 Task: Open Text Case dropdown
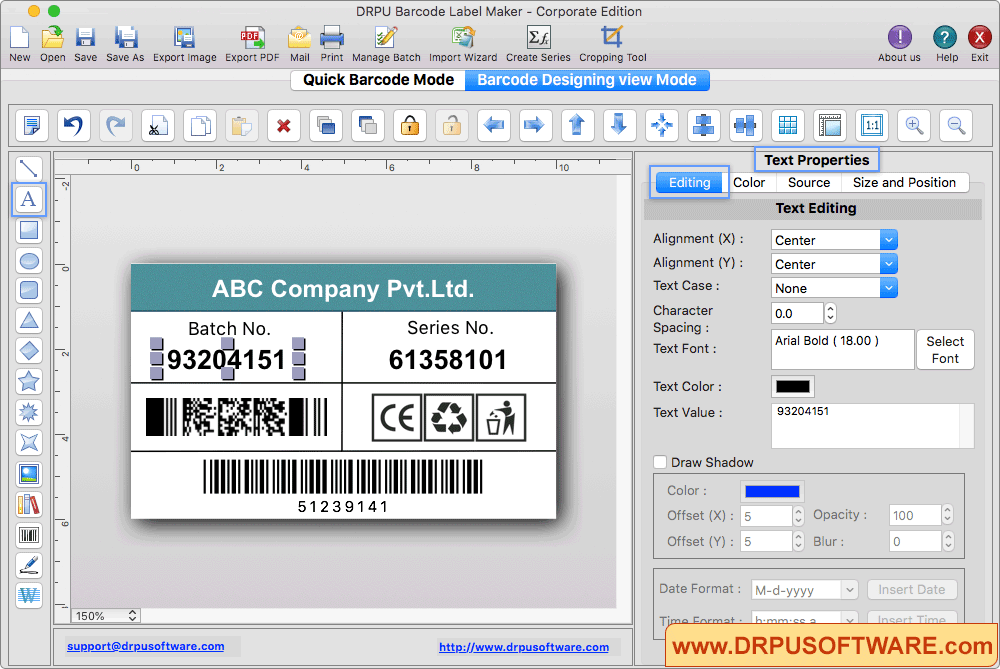pyautogui.click(x=834, y=288)
